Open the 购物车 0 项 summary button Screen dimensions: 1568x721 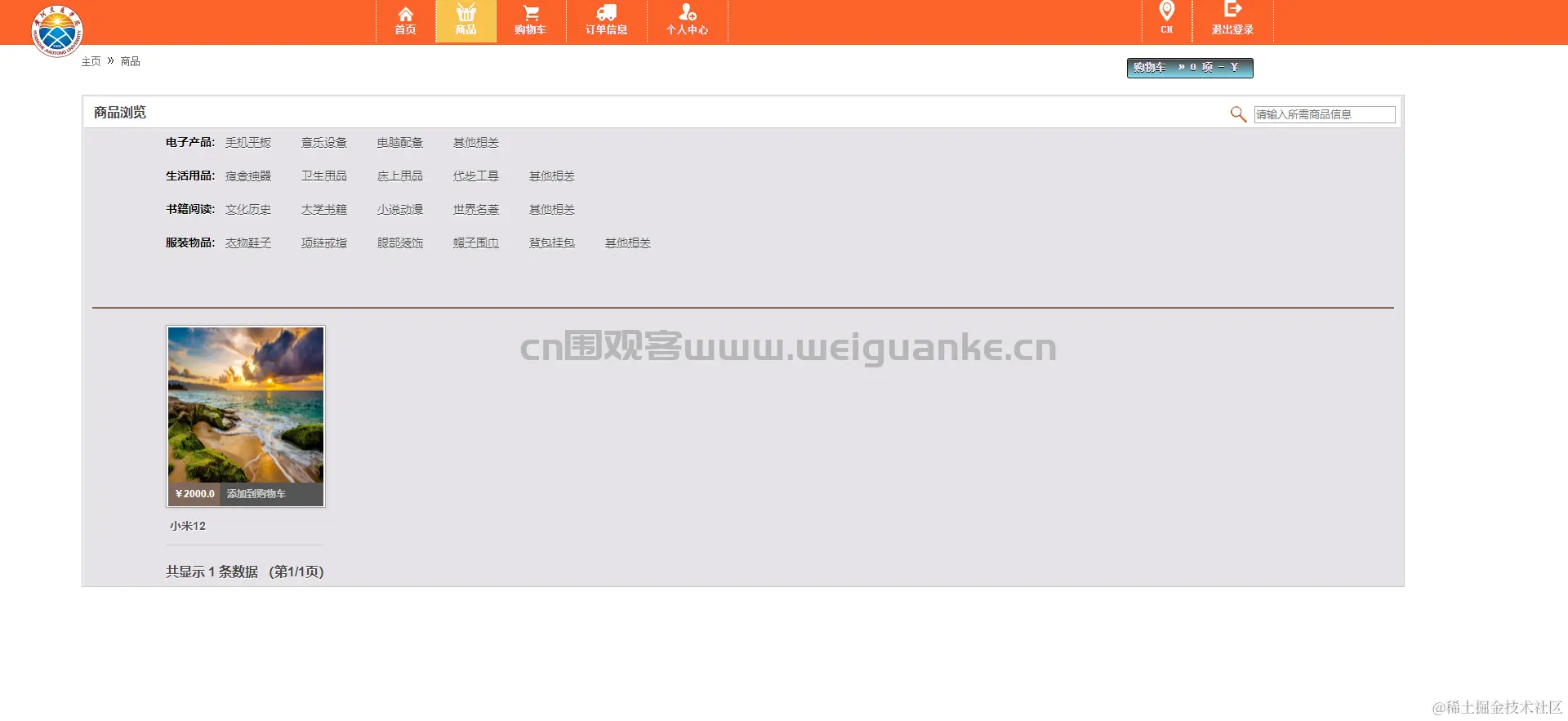1190,68
